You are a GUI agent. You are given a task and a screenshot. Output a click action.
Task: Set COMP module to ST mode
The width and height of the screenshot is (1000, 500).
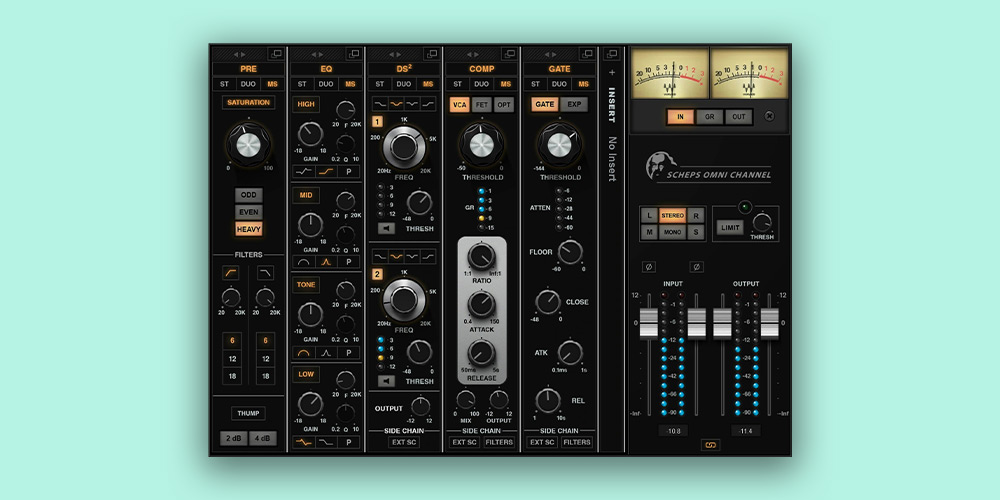457,84
